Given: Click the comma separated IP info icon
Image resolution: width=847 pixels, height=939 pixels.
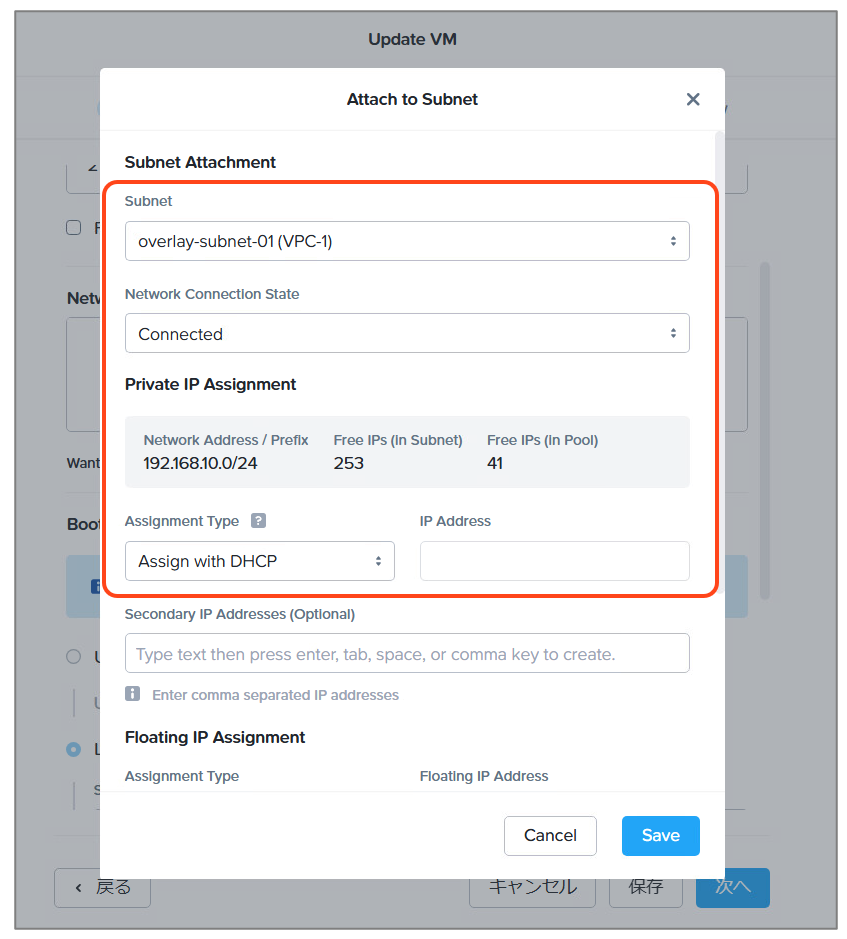Looking at the screenshot, I should click(x=132, y=693).
